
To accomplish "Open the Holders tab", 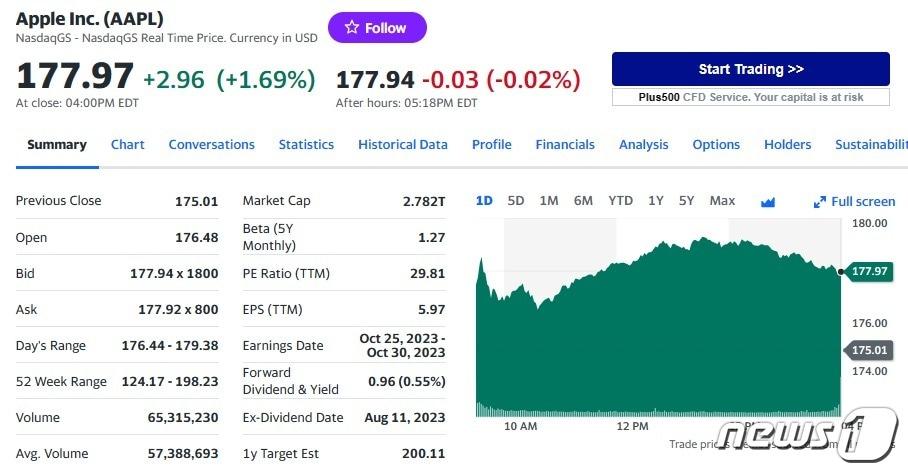I will click(x=787, y=144).
